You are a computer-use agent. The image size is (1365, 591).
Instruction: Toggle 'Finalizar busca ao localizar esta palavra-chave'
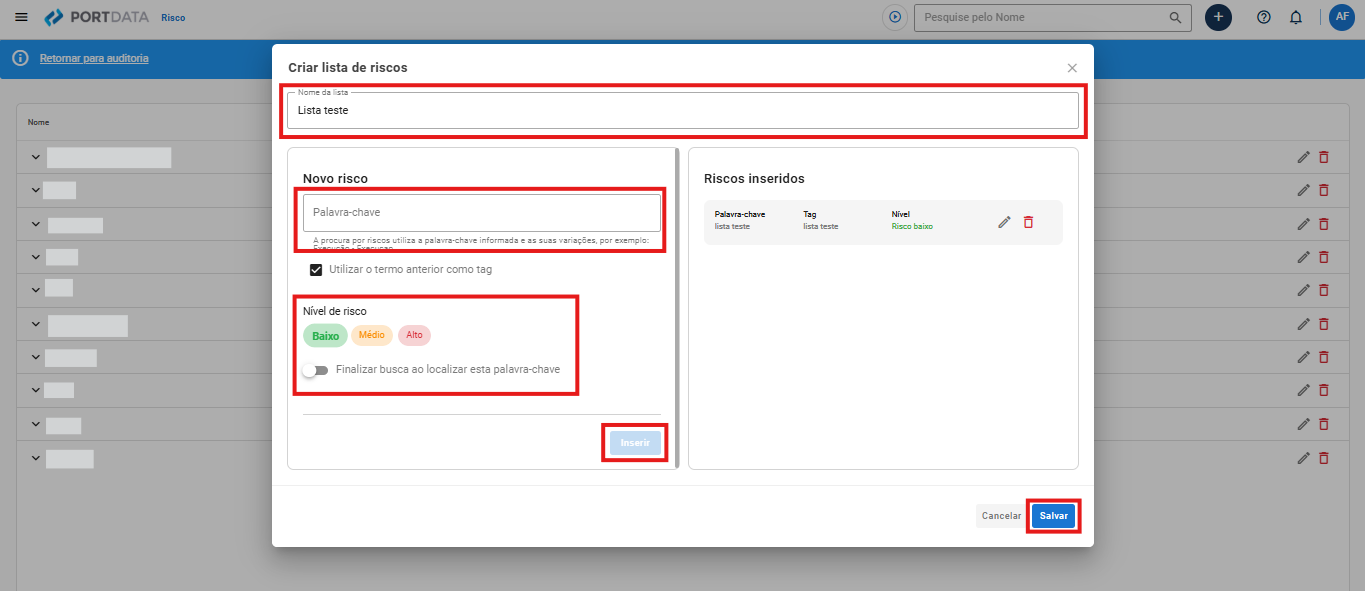(x=315, y=370)
